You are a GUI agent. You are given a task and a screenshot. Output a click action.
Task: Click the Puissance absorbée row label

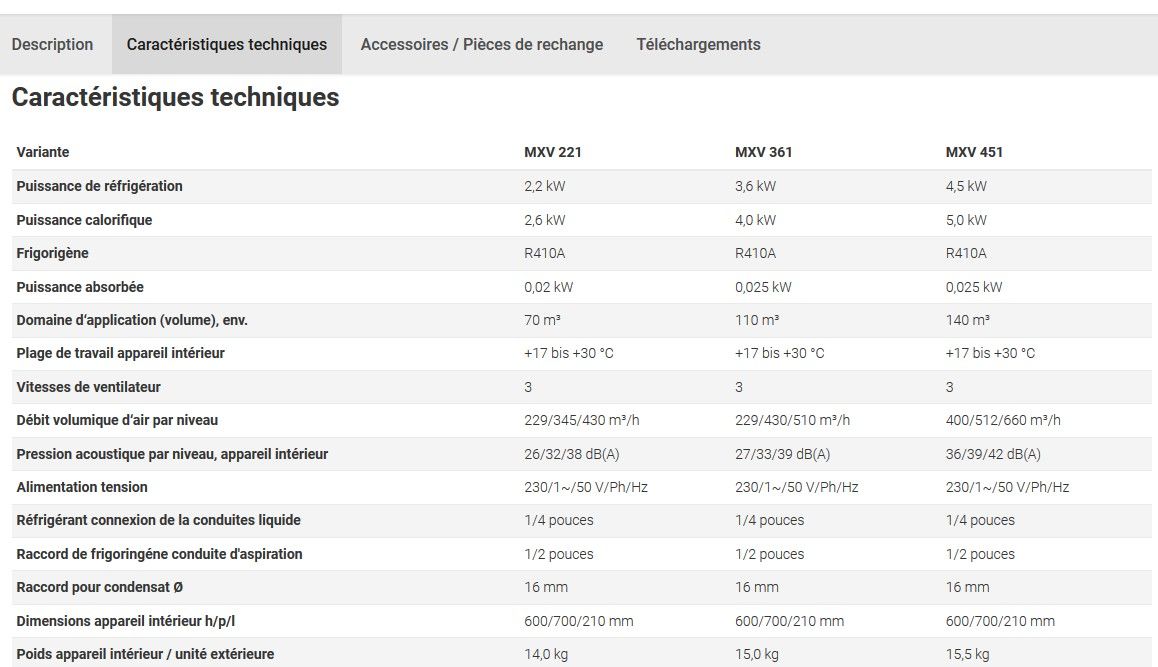click(80, 287)
